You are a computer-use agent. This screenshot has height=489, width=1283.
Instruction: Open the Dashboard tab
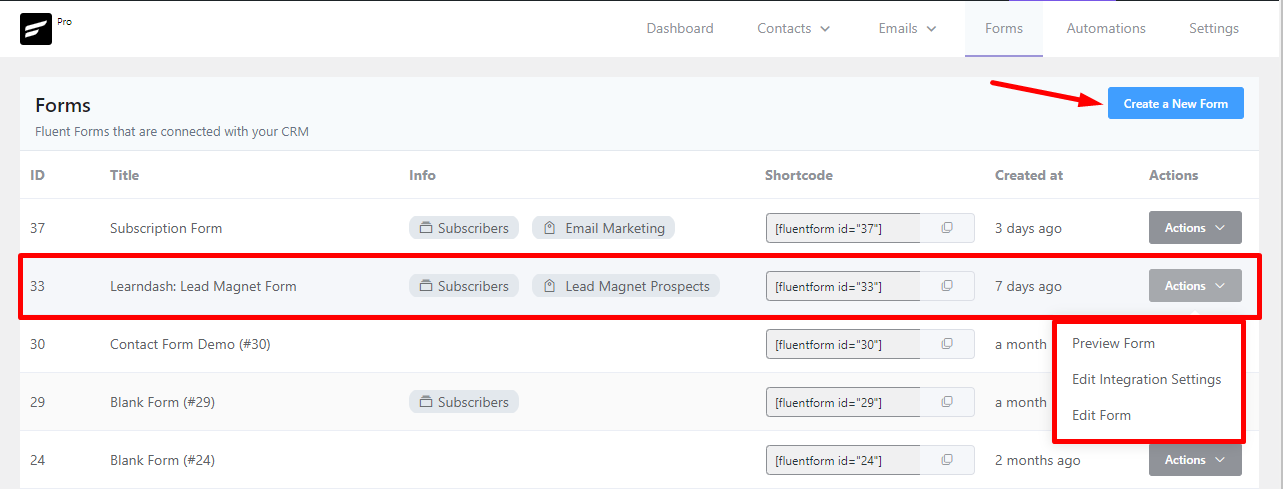point(680,29)
